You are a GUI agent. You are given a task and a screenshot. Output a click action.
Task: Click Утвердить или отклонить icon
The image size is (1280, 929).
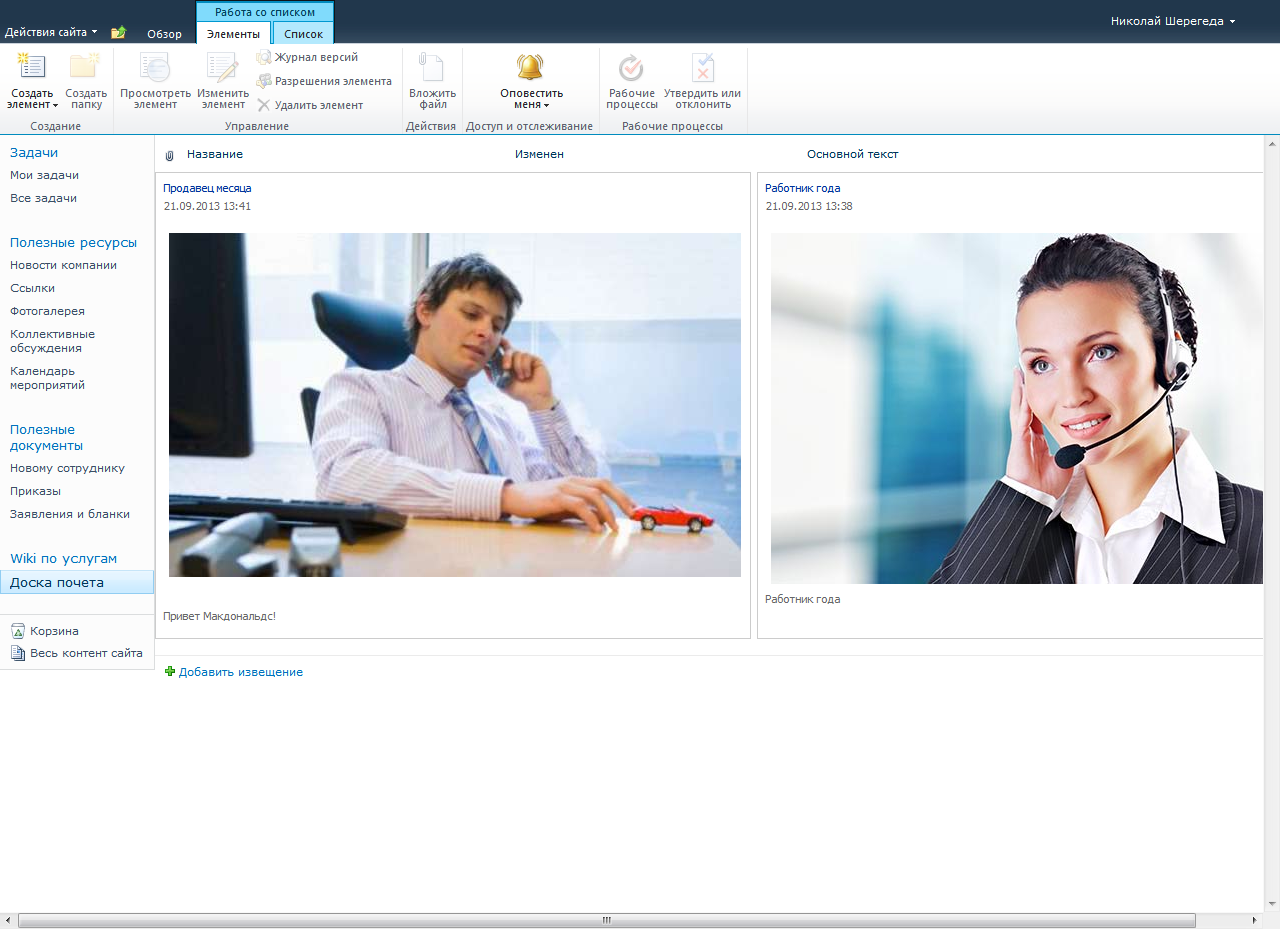703,67
